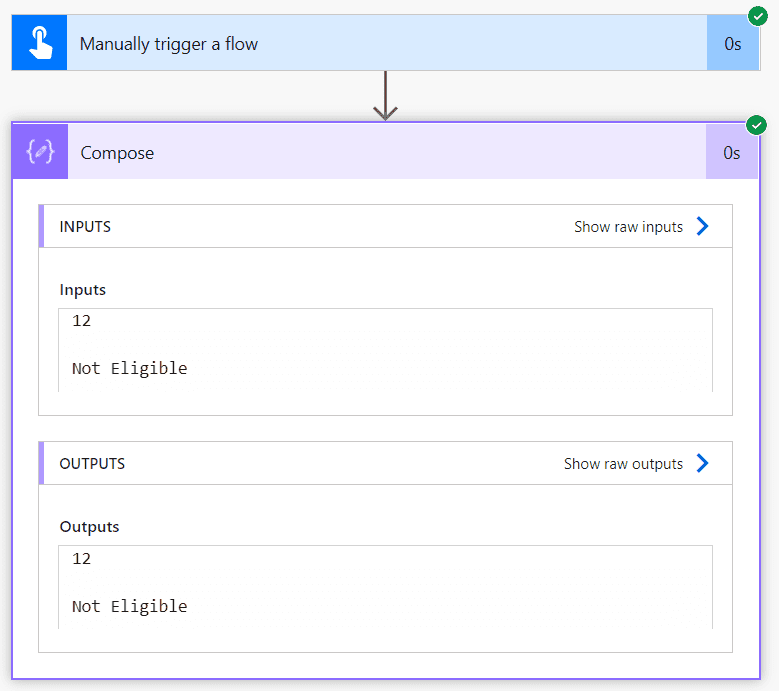779x691 pixels.
Task: Click the bold Outputs field label
Action: (89, 527)
